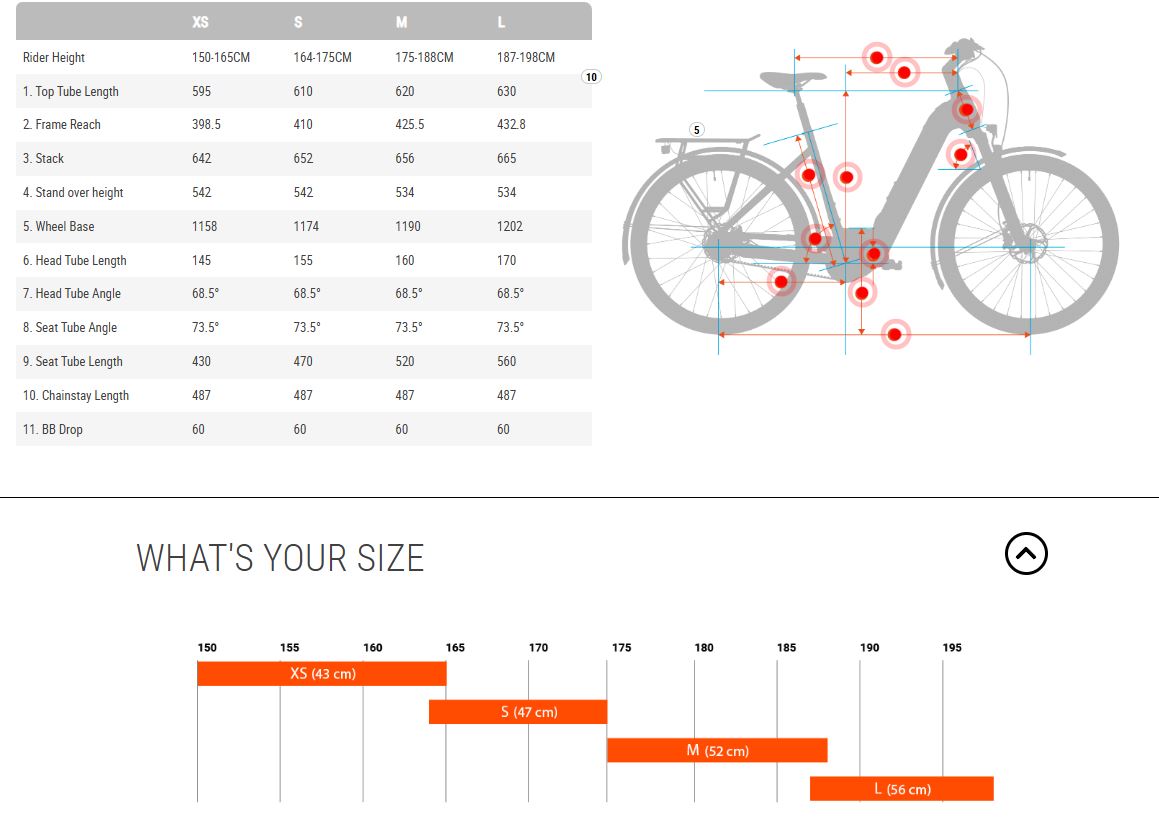Viewport: 1159px width, 830px height.
Task: Click the Seat Tube Angle hotspot
Action: click(x=815, y=238)
